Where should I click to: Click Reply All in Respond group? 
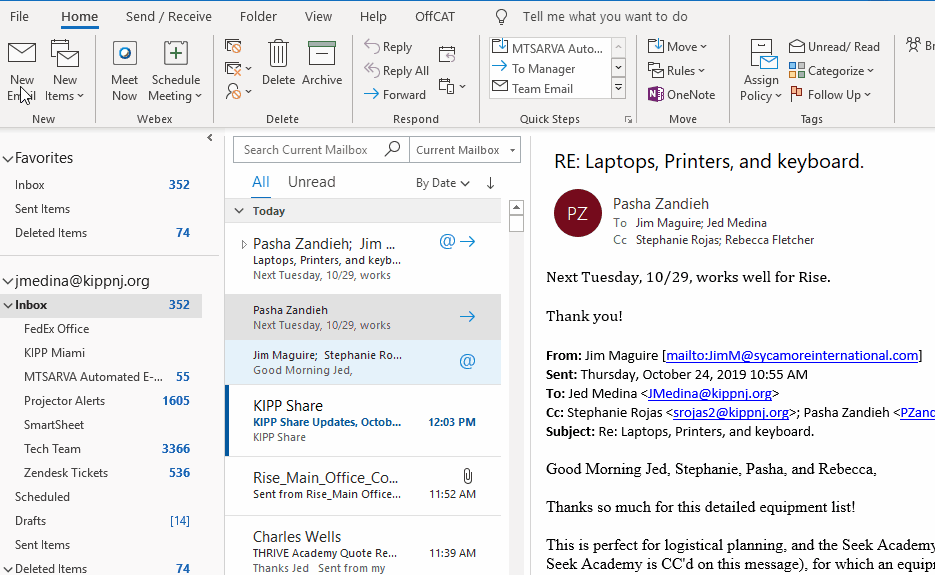397,70
